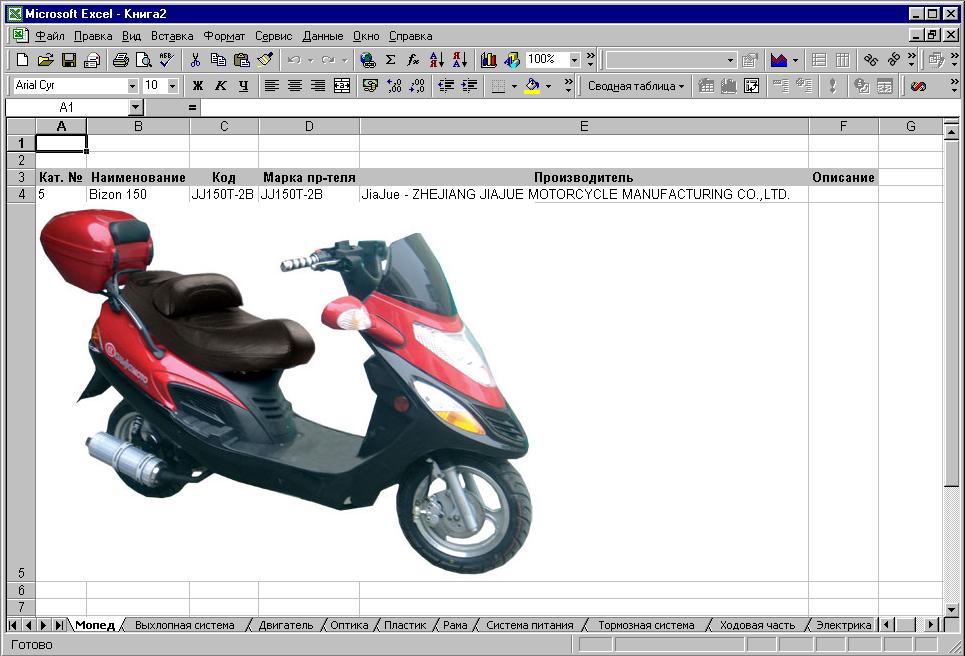The height and width of the screenshot is (656, 965).
Task: Sort ascending with the А-Я icon
Action: point(436,60)
